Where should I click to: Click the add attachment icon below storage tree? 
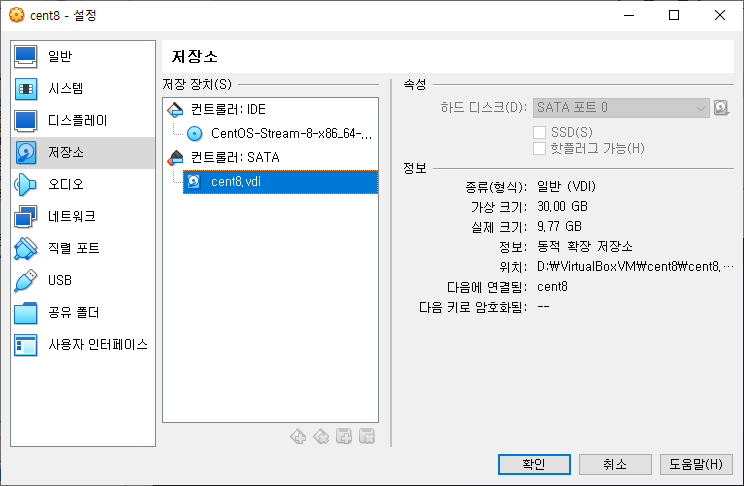pyautogui.click(x=344, y=436)
